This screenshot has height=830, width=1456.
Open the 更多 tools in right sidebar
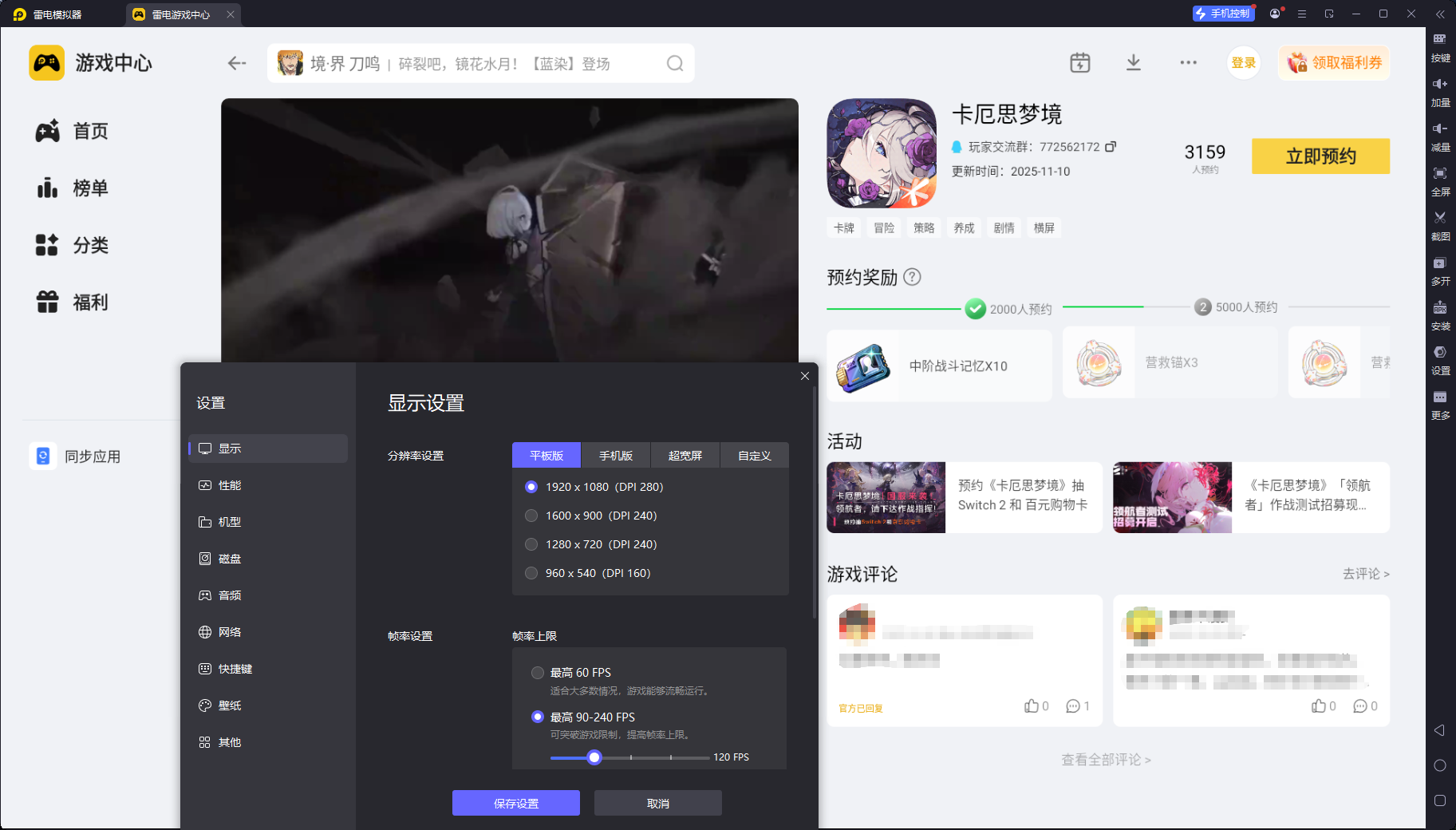tap(1440, 405)
